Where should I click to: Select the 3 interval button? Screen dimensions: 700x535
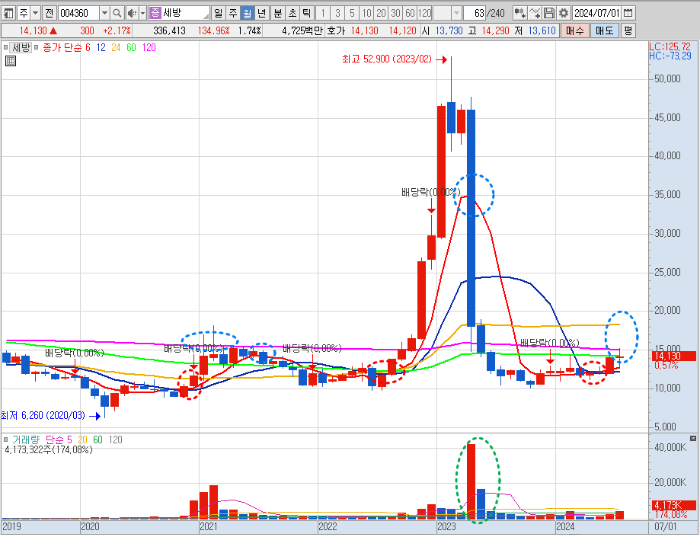(x=338, y=13)
